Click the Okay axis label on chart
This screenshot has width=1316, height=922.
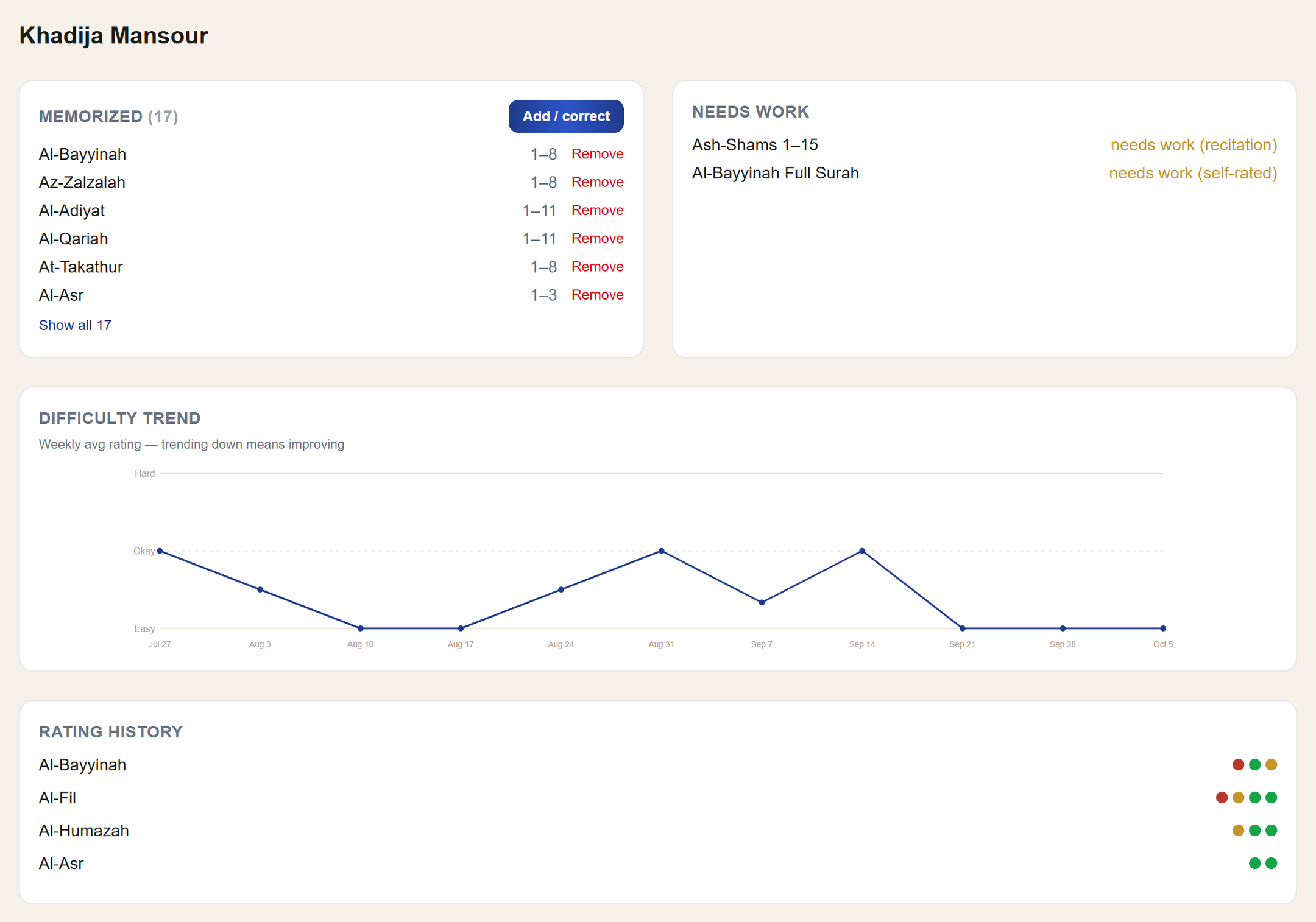(x=144, y=551)
